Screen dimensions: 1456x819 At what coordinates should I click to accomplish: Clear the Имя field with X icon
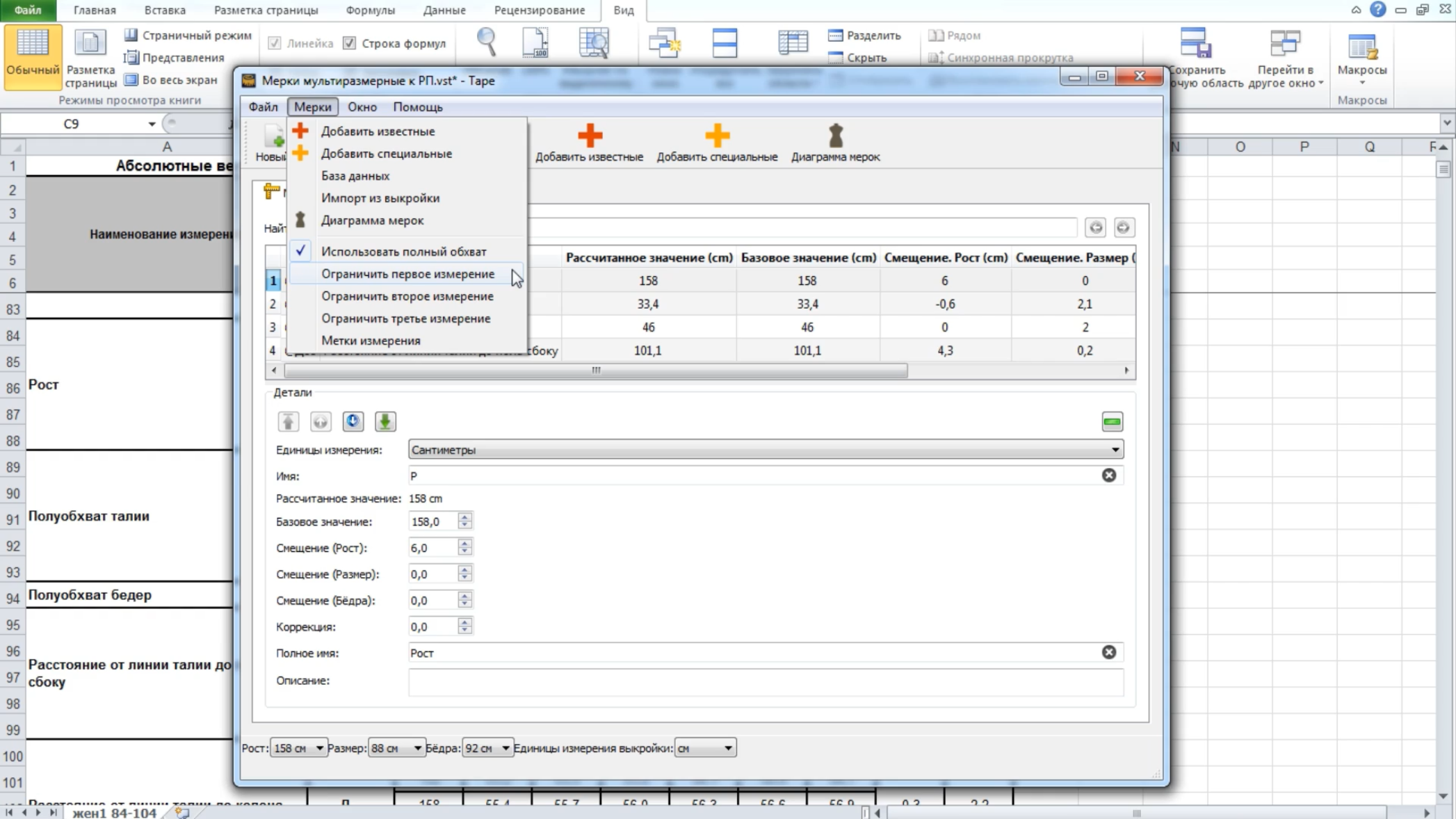[x=1109, y=476]
